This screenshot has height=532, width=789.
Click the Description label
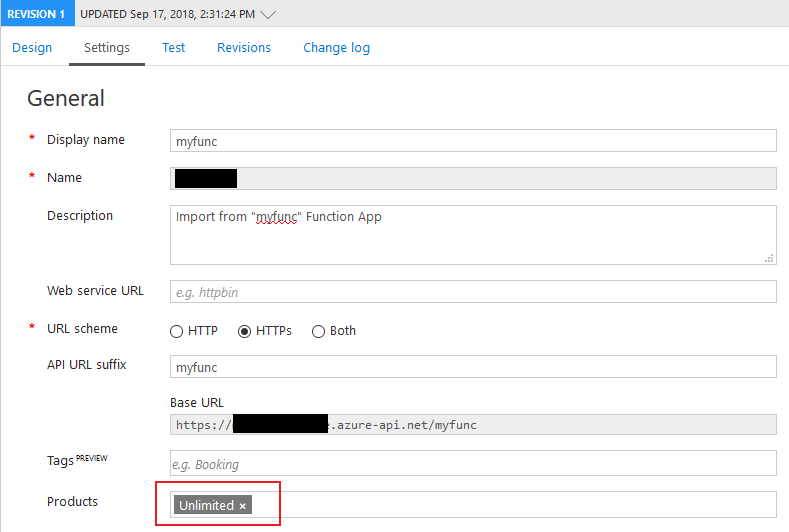tap(80, 215)
